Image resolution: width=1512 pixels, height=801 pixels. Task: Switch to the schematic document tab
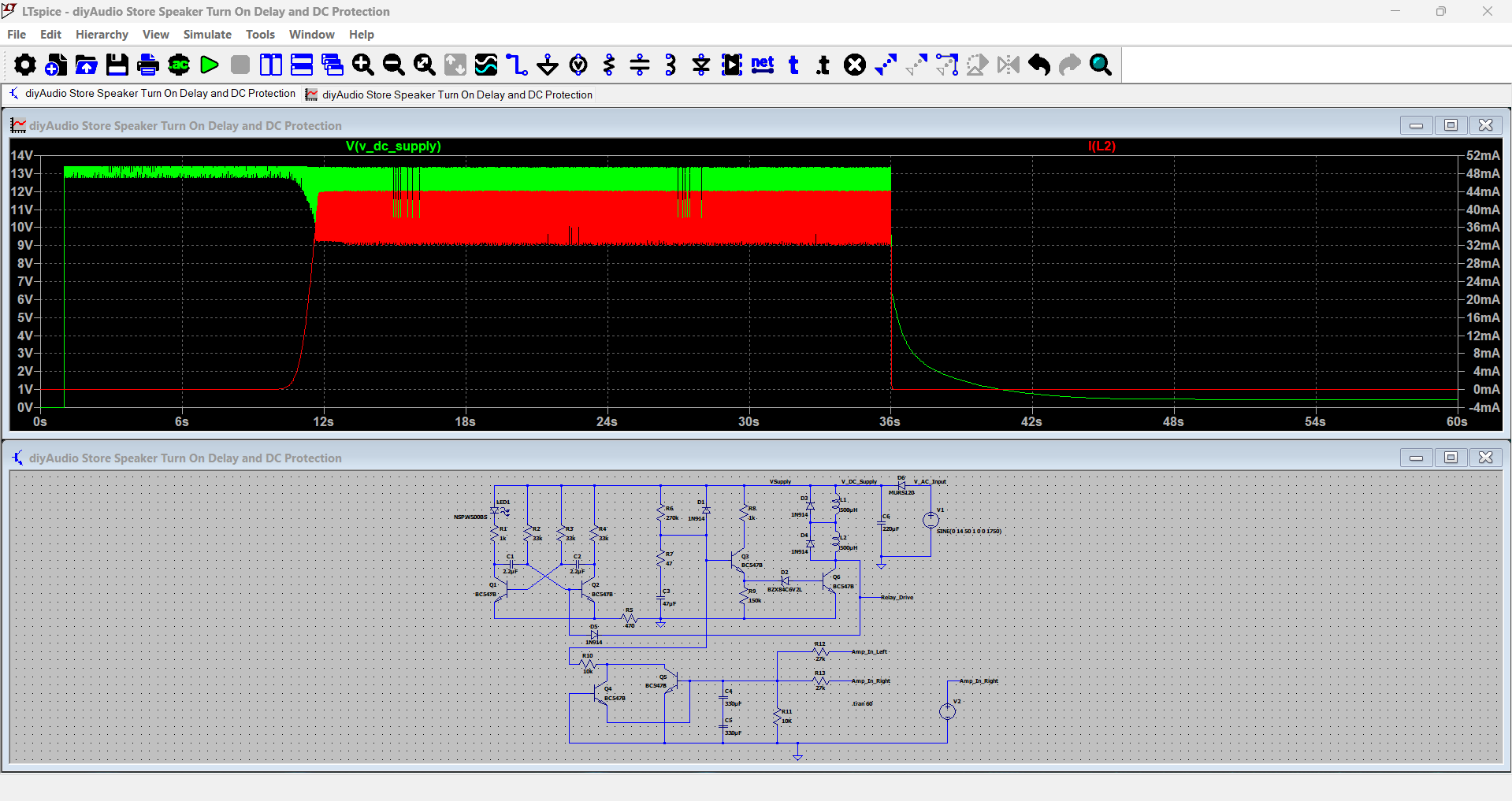click(x=152, y=94)
